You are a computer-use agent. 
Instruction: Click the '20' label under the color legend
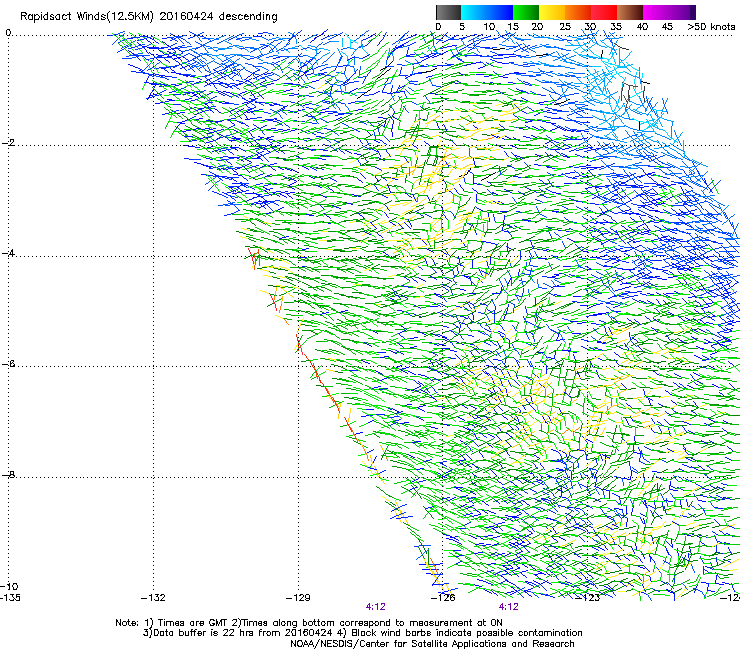[537, 27]
